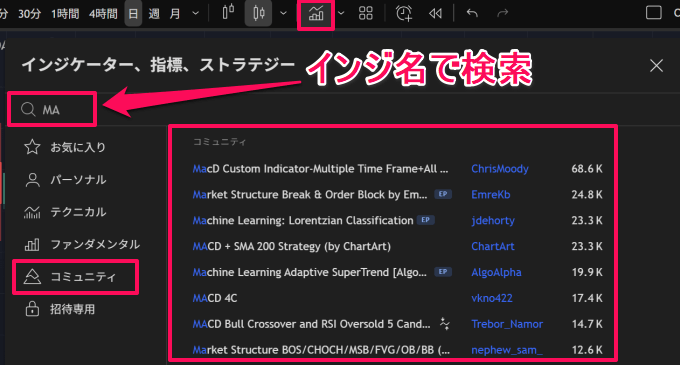680x365 pixels.
Task: Open author AlgoAlpha's profile
Action: [496, 272]
